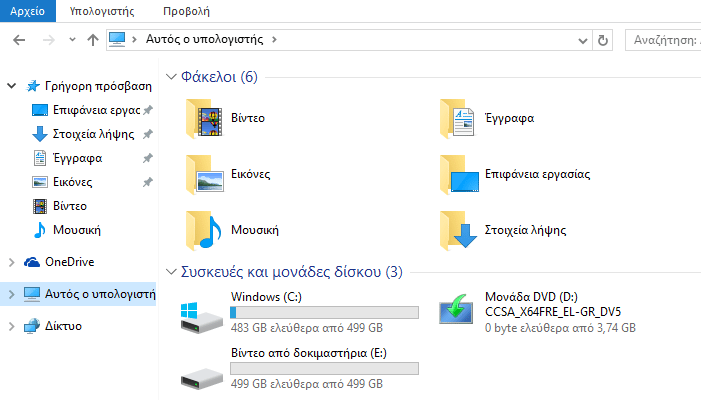
Task: Collapse the Γρήγορη πρόσβαση tree node
Action: pyautogui.click(x=12, y=85)
